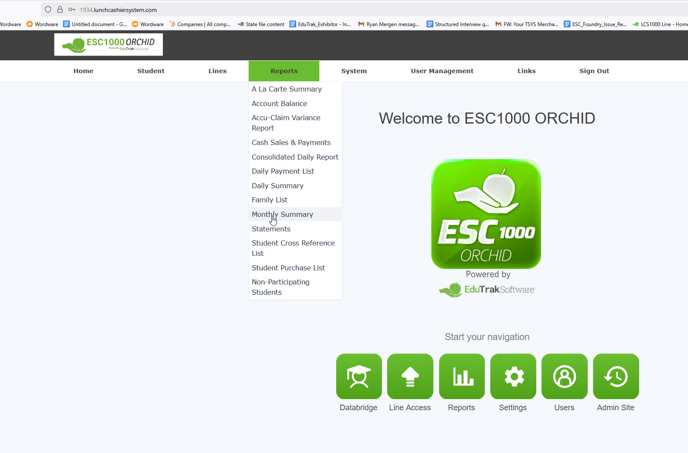Choose Student Cross Reference List

coord(293,248)
